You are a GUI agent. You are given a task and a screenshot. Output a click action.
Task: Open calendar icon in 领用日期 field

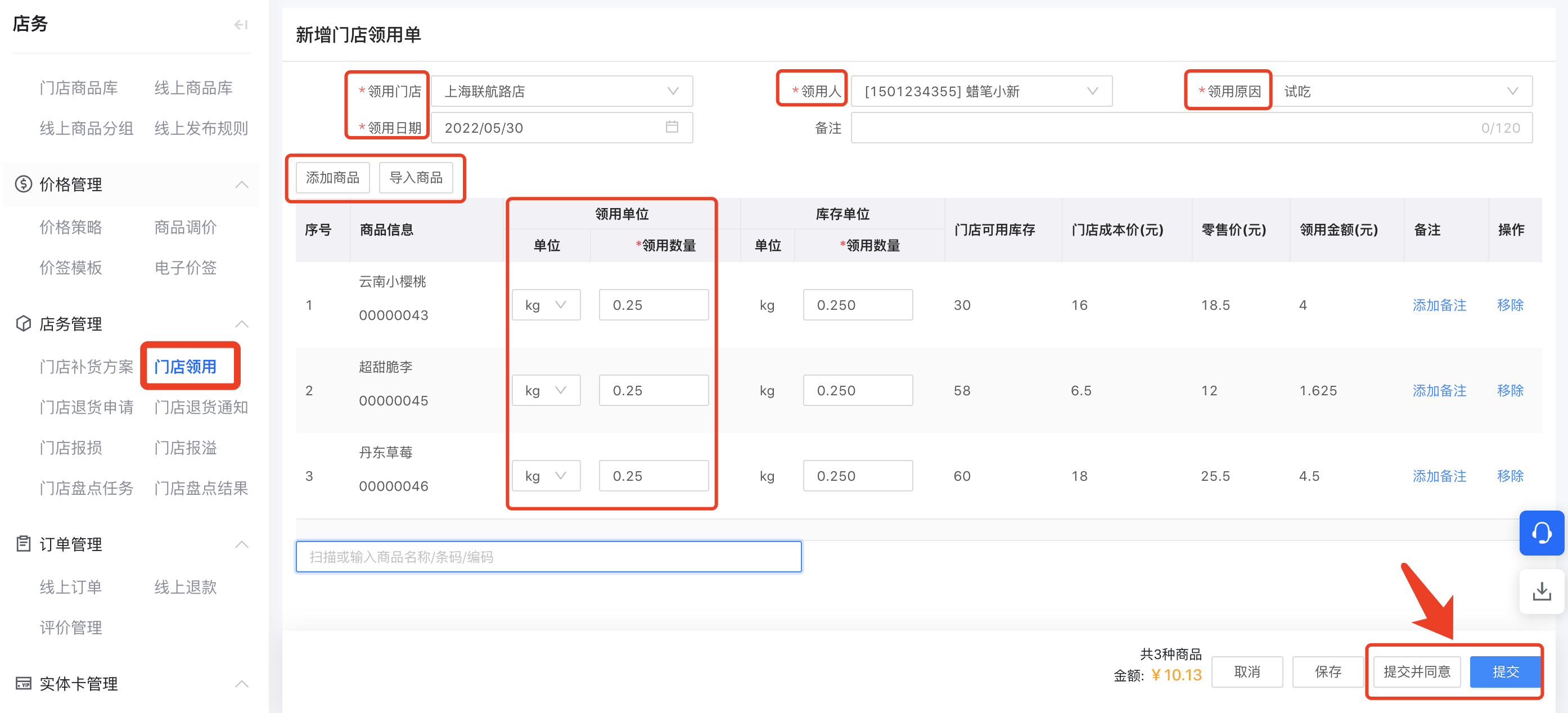tap(672, 127)
